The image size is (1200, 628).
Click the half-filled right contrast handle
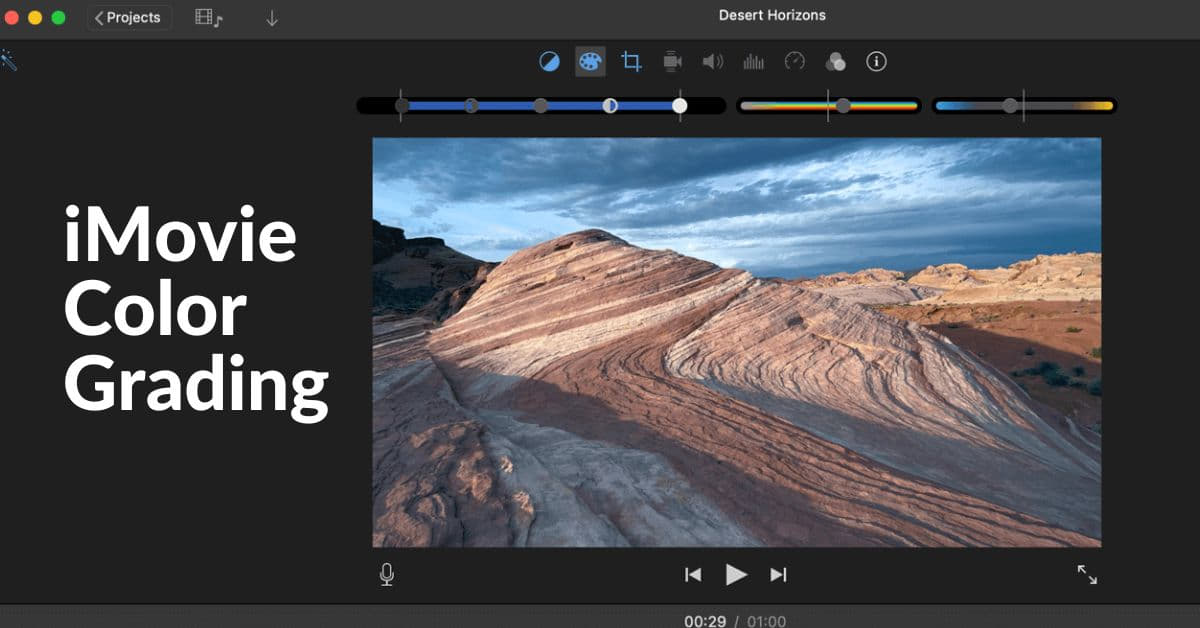[610, 105]
